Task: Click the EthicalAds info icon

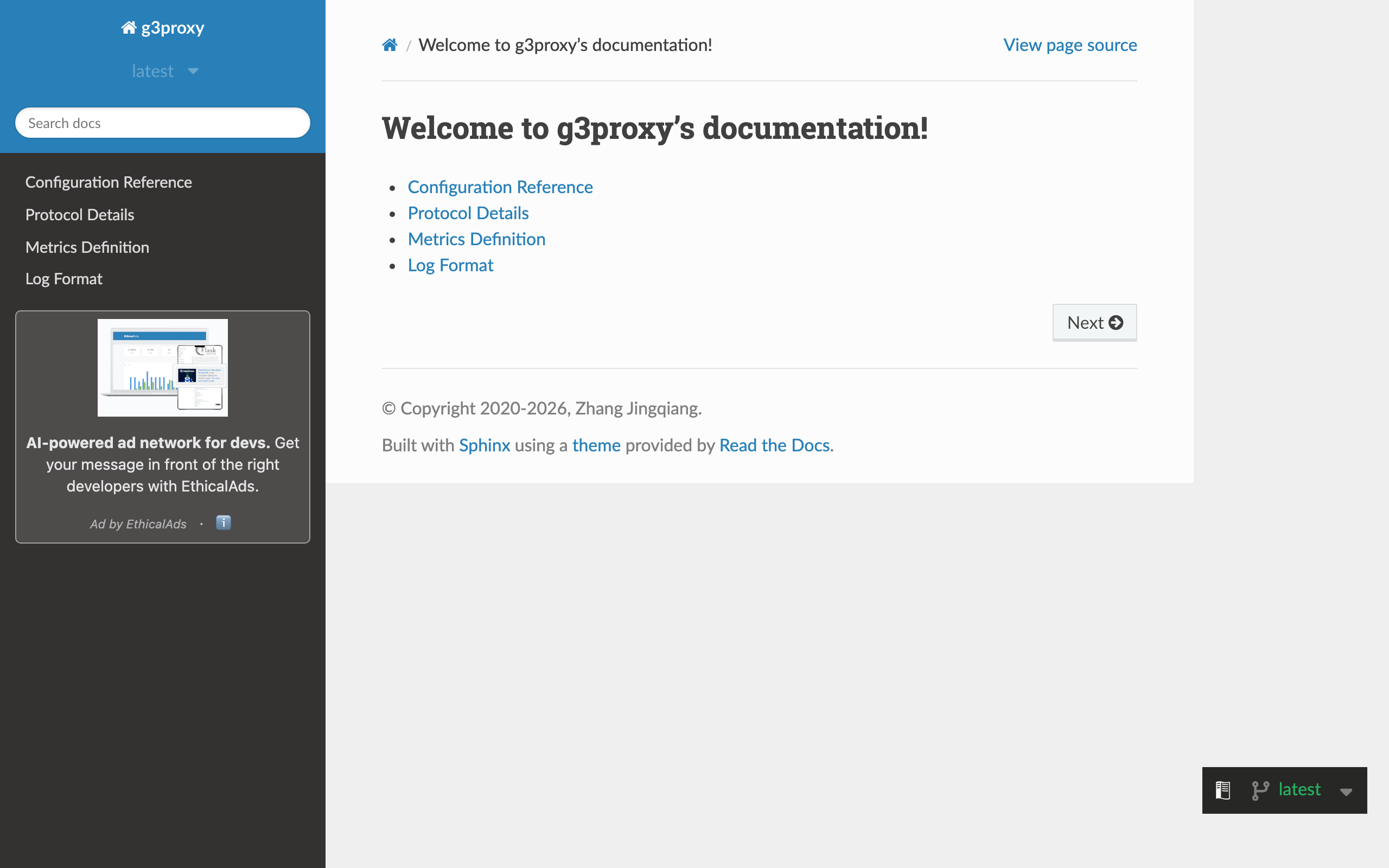Action: pyautogui.click(x=224, y=522)
